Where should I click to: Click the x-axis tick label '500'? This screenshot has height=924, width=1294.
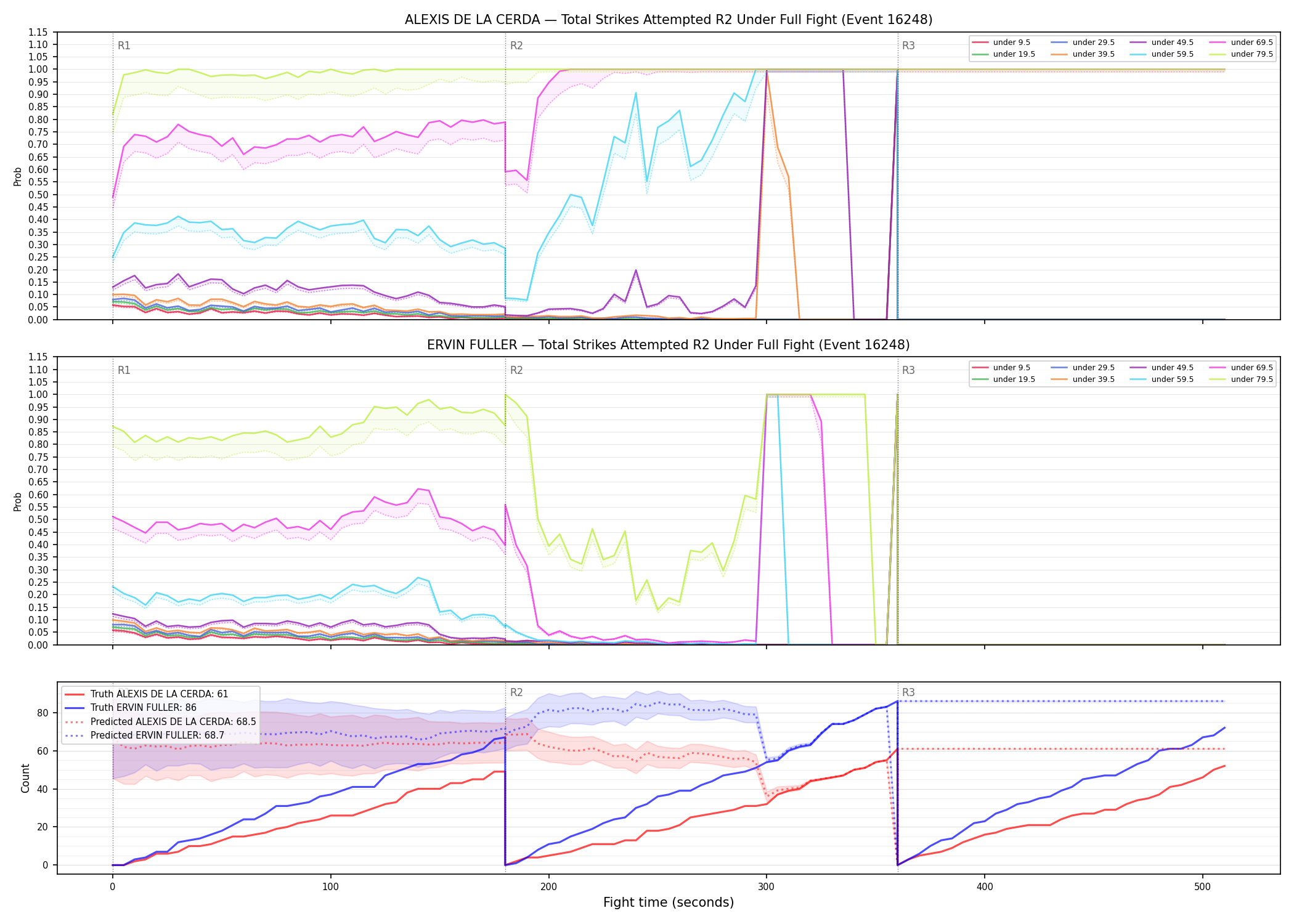(x=1202, y=887)
